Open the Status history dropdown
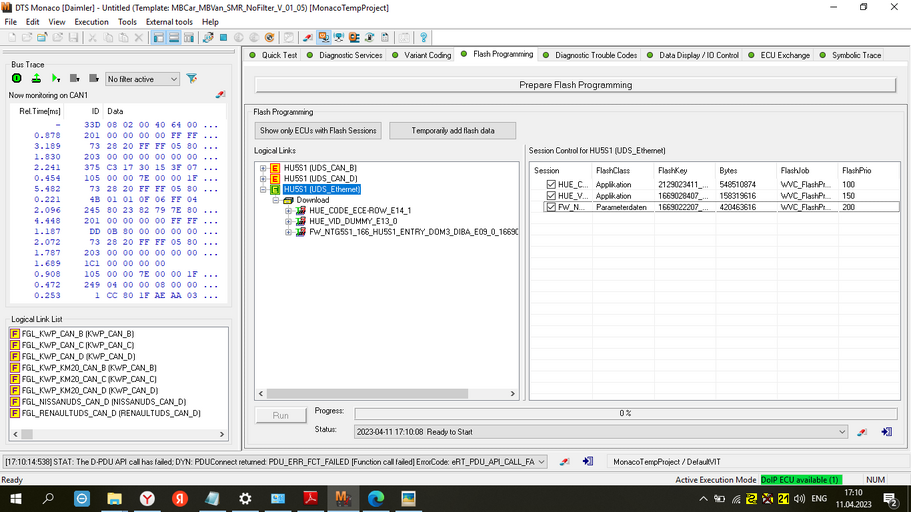The image size is (911, 512). point(842,432)
